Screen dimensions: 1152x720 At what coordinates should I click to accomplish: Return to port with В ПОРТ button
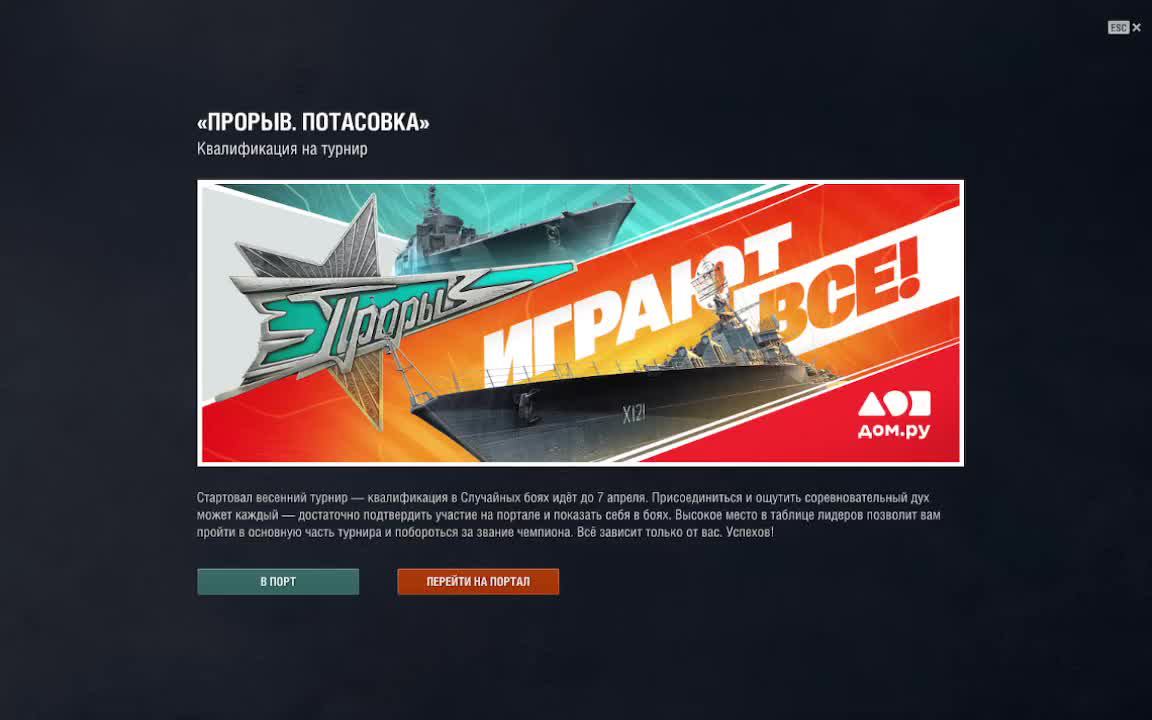click(278, 581)
